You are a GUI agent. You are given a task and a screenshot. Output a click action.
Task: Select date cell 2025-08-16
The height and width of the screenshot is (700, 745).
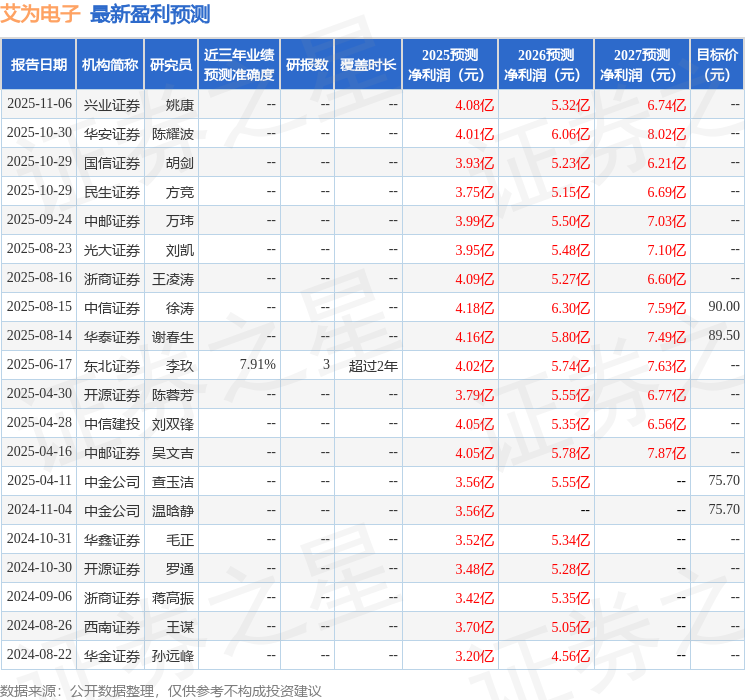coord(39,278)
